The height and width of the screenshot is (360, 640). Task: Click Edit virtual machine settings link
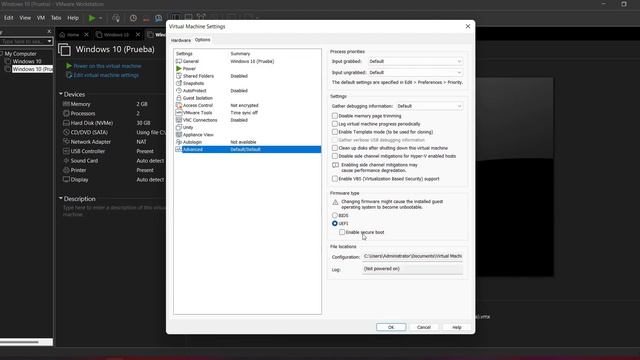click(106, 75)
